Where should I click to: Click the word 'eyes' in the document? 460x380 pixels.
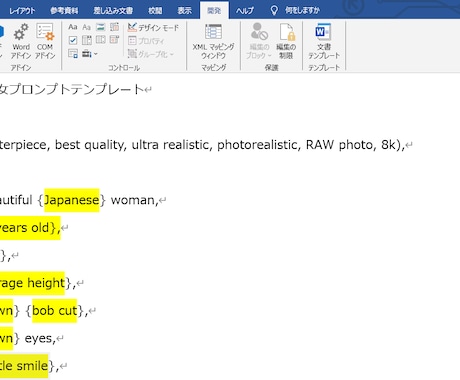pyautogui.click(x=38, y=339)
